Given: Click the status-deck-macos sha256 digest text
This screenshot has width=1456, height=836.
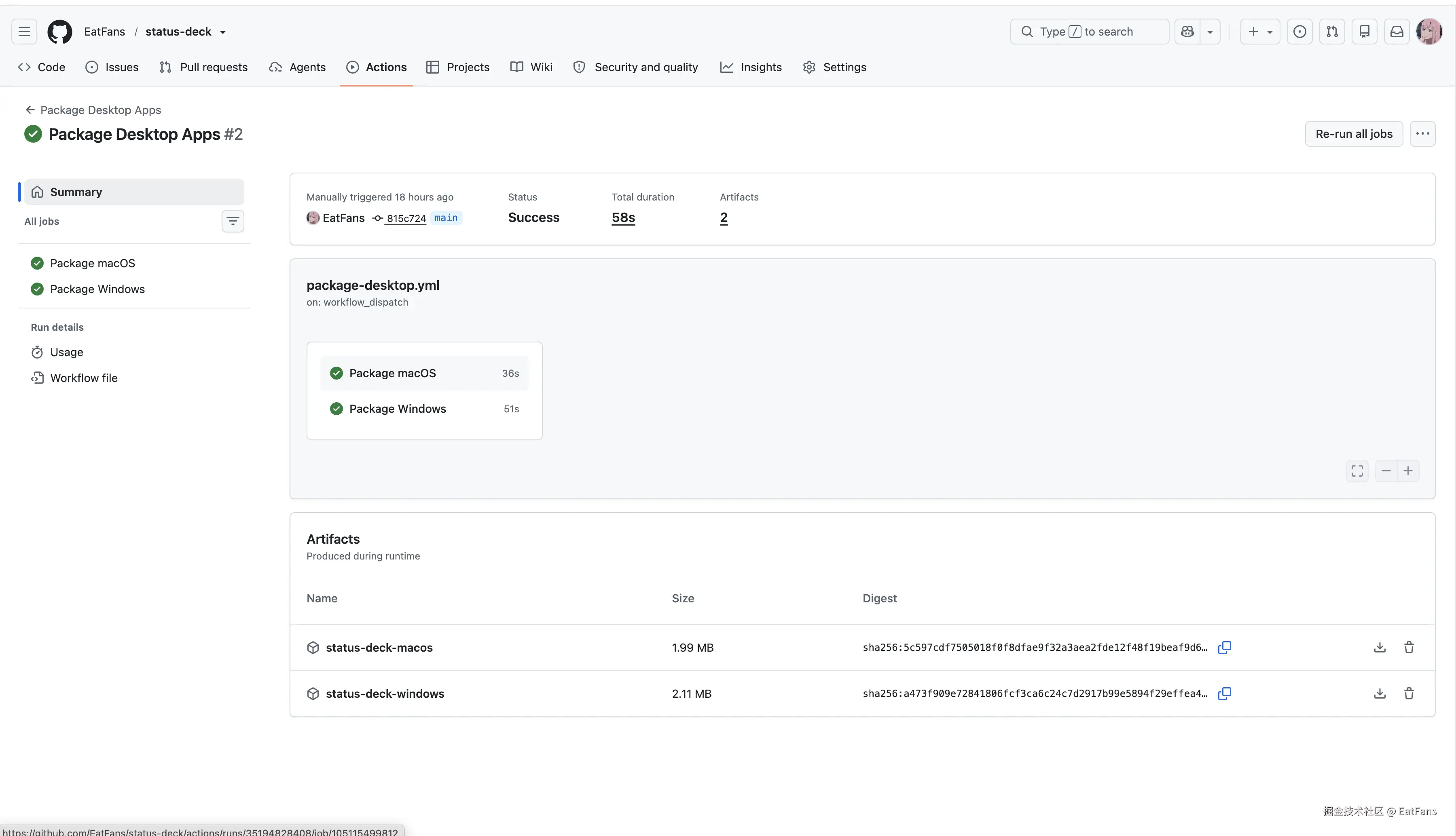Looking at the screenshot, I should coord(1035,647).
